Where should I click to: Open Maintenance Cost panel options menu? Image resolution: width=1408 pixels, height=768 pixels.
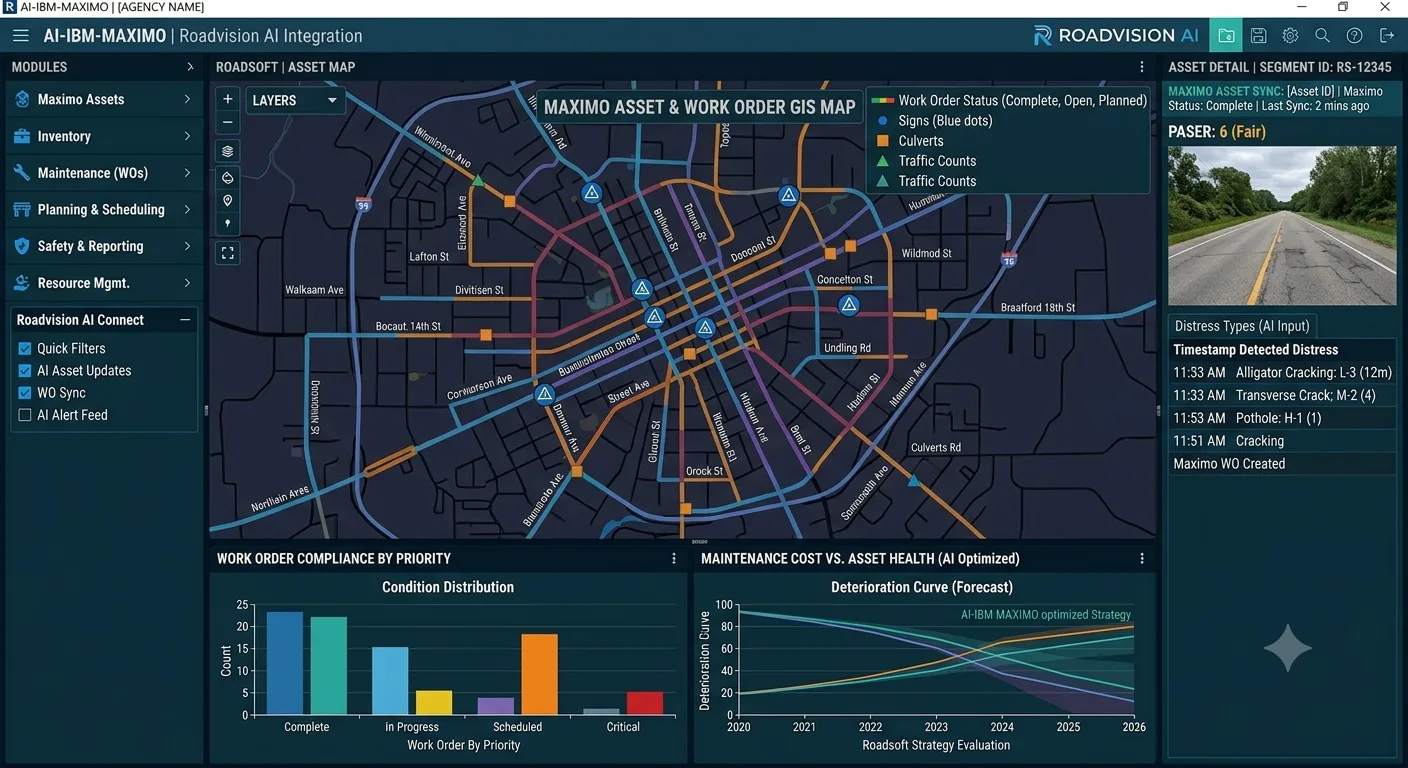coord(1142,559)
